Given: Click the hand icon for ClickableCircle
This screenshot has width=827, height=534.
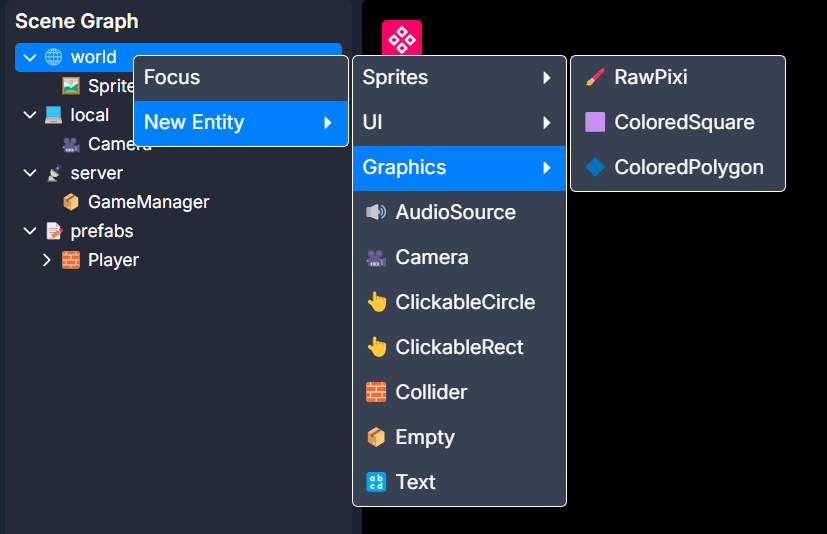Looking at the screenshot, I should coord(376,302).
